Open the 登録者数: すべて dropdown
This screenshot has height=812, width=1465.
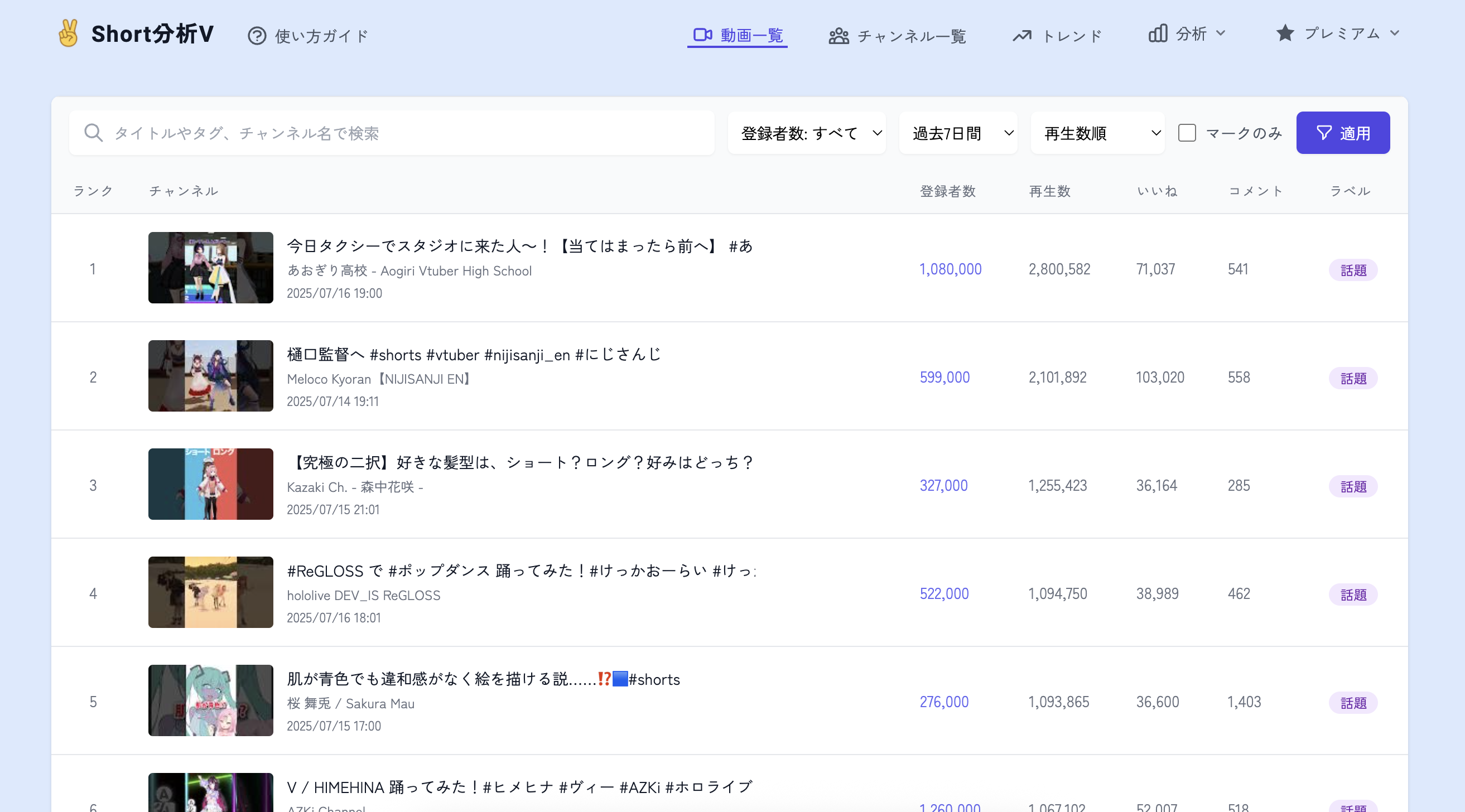click(x=807, y=133)
